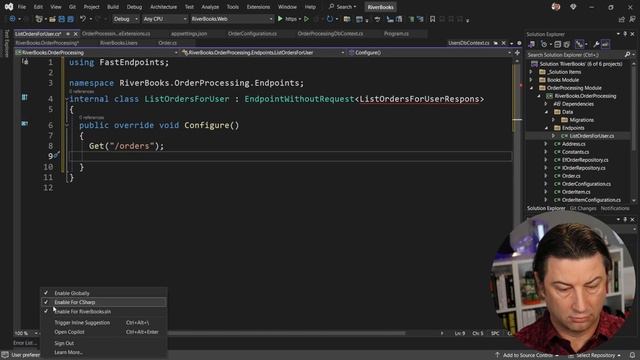The height and width of the screenshot is (360, 640).
Task: Click the override glyph beside line 6
Action: pos(24,123)
